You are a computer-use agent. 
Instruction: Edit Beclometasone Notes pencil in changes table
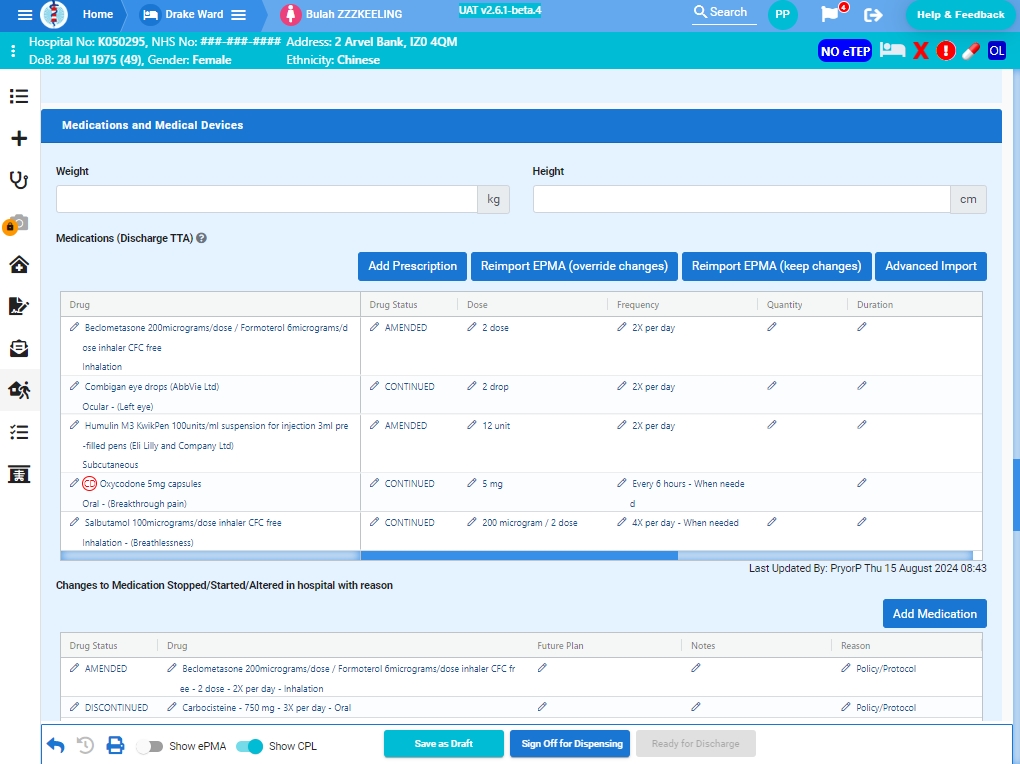(696, 668)
